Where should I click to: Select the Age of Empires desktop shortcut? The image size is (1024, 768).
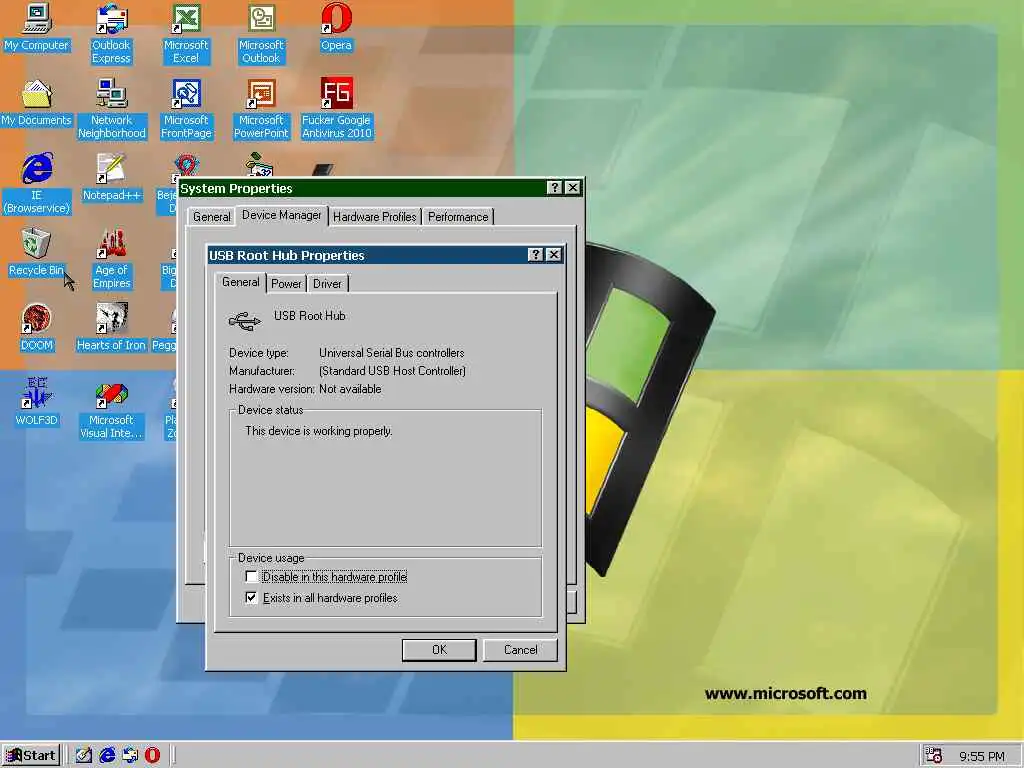[112, 259]
